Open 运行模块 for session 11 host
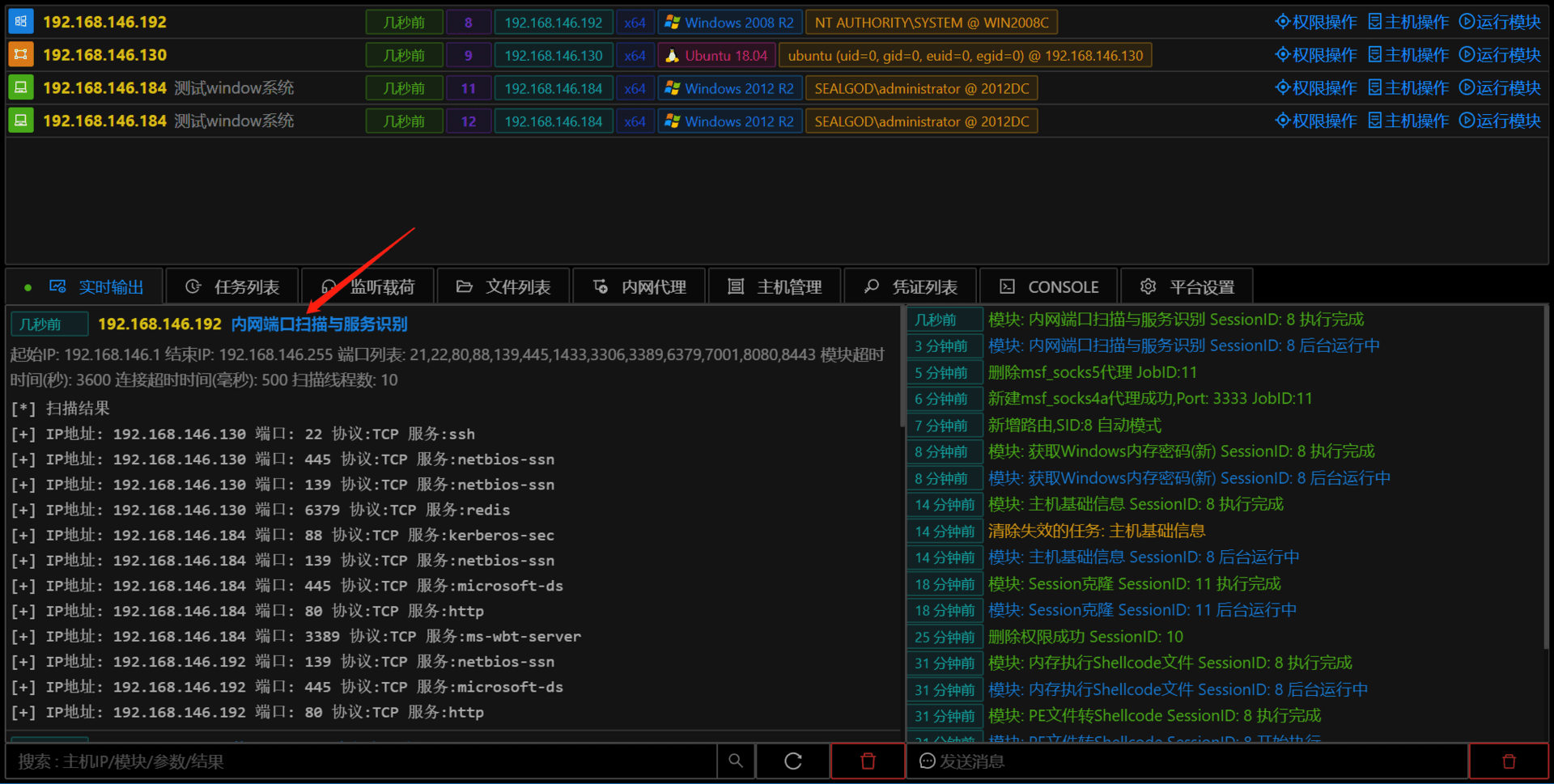This screenshot has height=784, width=1554. (x=1500, y=88)
